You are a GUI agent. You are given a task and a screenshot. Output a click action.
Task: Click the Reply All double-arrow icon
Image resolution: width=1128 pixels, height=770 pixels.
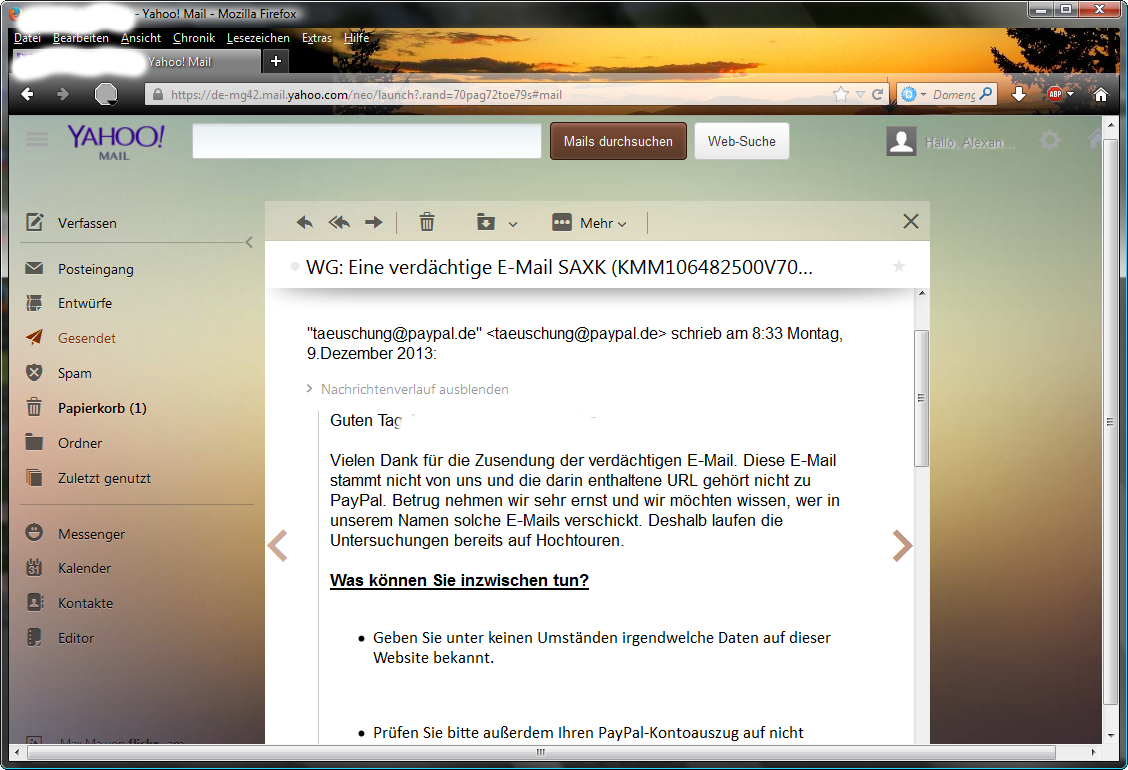(x=339, y=223)
